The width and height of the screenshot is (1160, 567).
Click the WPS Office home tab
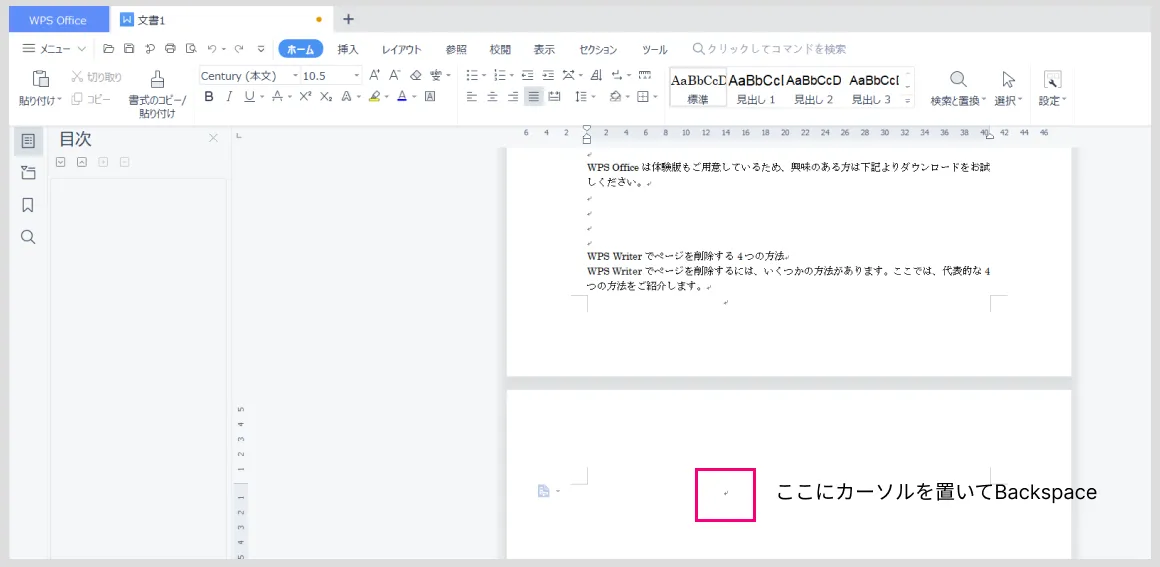58,20
